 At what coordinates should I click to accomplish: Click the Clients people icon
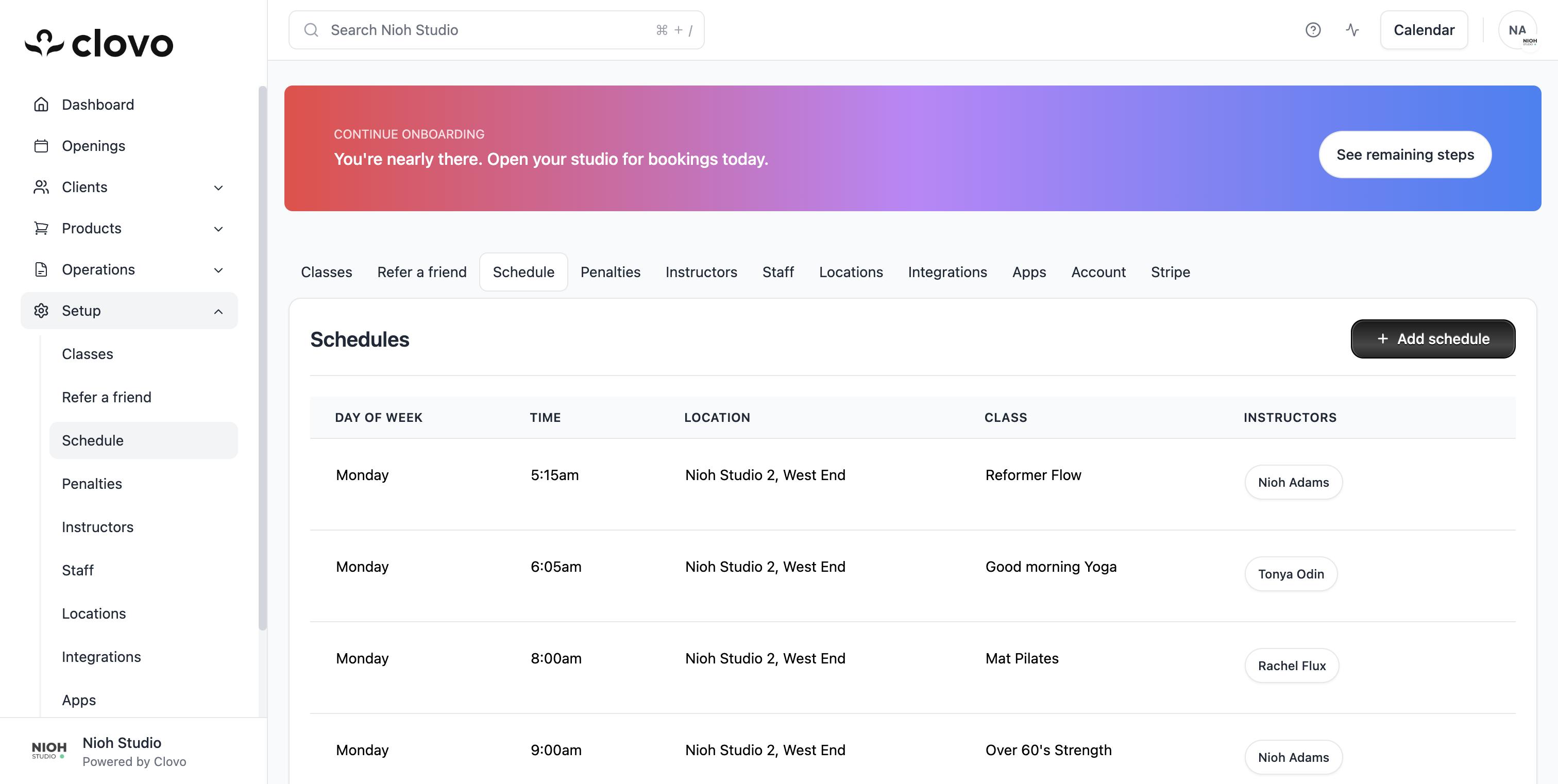(41, 187)
